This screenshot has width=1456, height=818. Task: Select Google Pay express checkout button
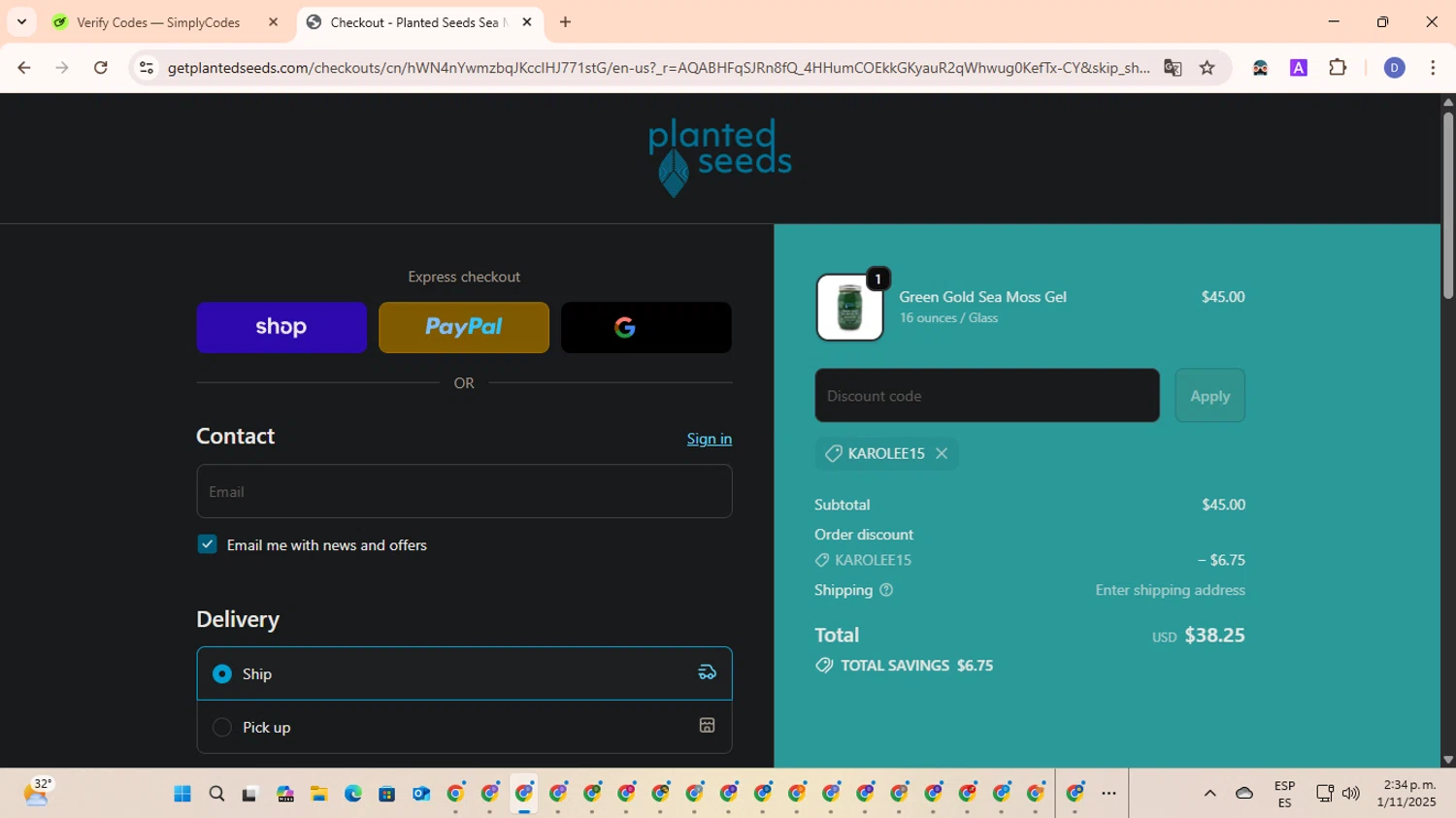point(646,327)
